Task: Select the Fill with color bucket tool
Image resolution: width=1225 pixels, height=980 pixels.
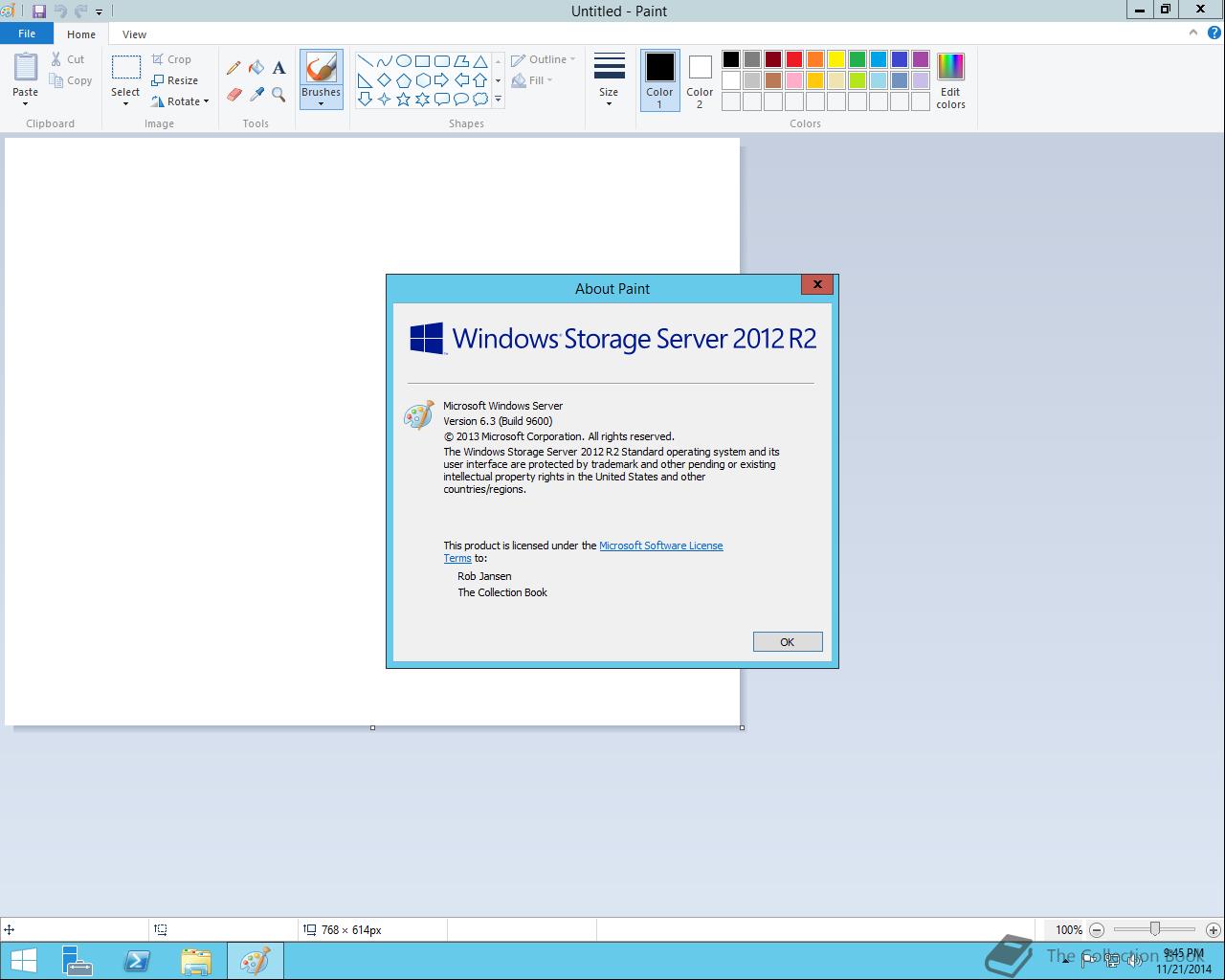Action: [256, 68]
